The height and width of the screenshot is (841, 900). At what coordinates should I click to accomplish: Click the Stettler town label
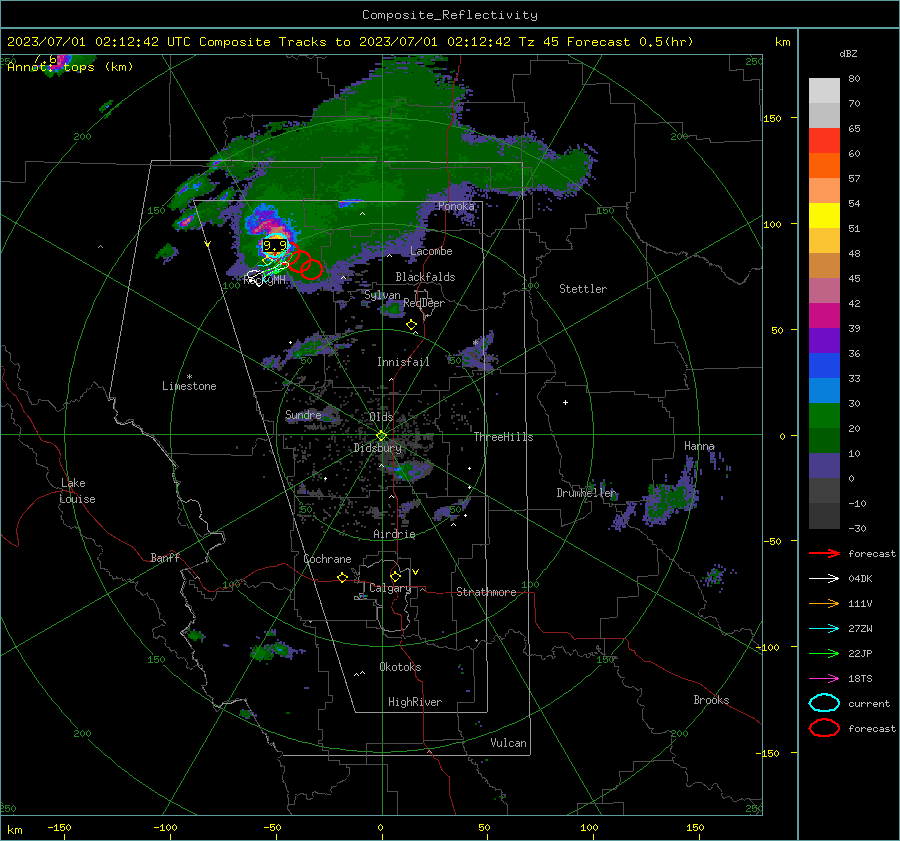click(583, 289)
